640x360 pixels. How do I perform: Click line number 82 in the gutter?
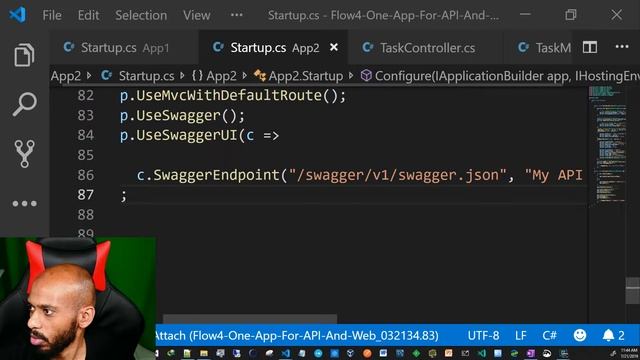click(85, 96)
